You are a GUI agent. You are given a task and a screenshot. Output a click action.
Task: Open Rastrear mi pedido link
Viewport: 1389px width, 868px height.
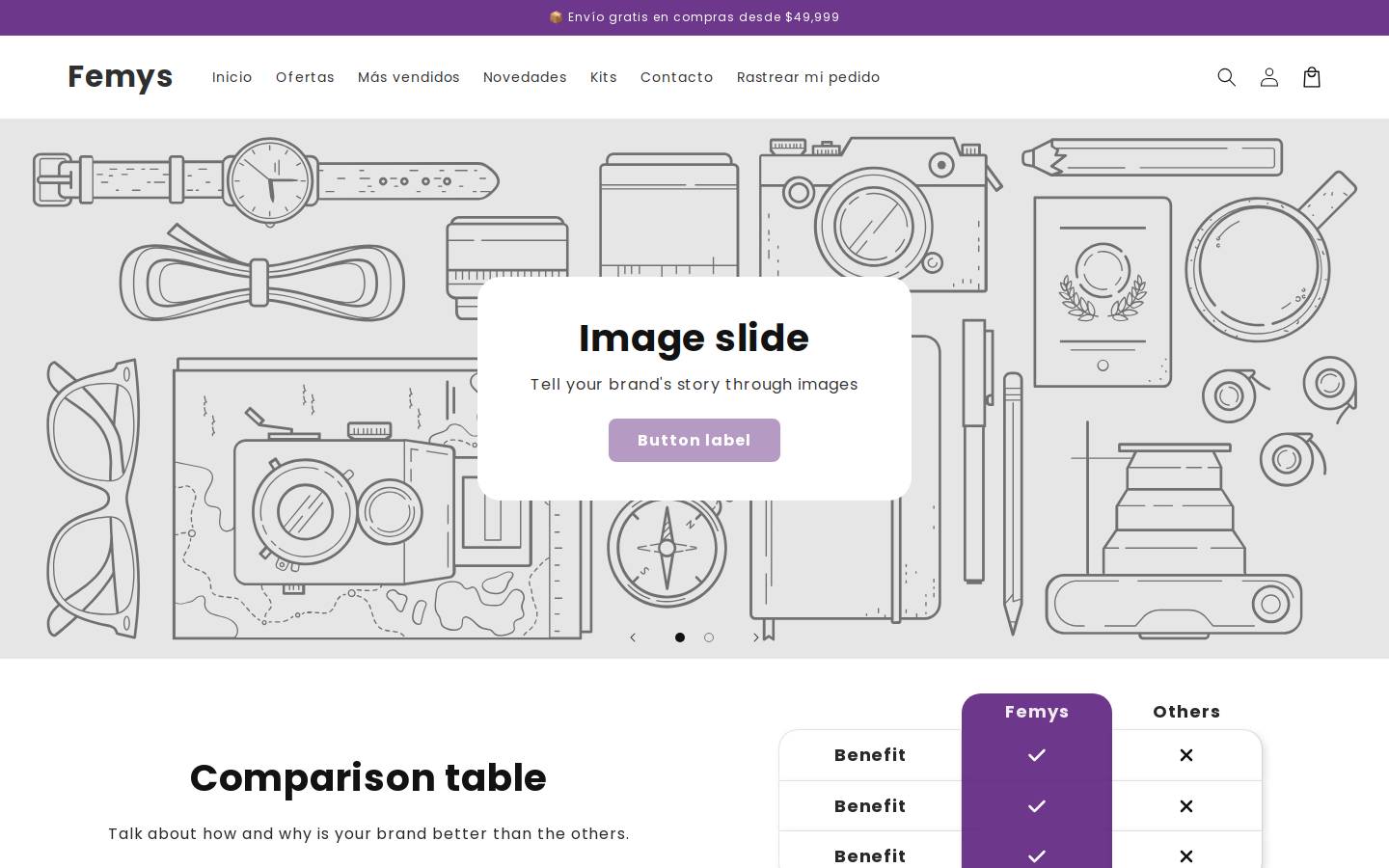click(808, 77)
